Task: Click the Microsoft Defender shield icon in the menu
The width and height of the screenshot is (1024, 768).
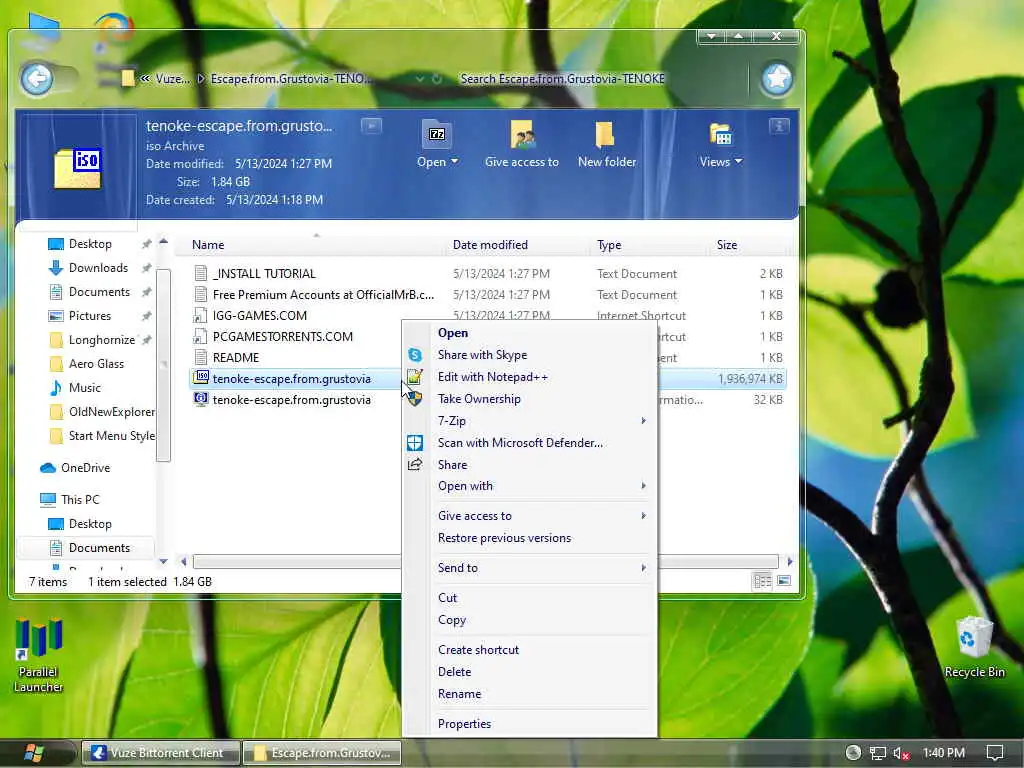Action: (x=415, y=443)
